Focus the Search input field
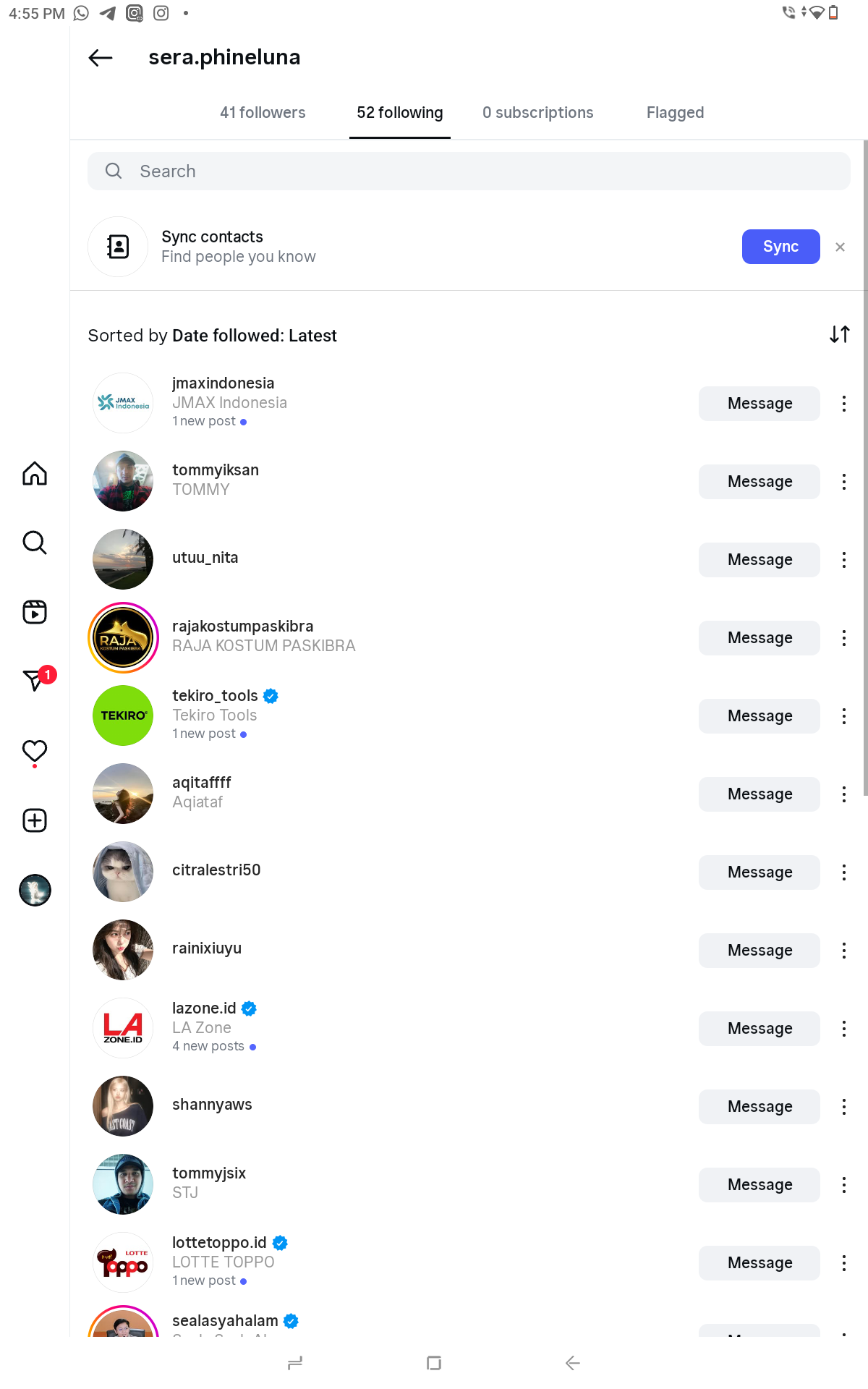Image resolution: width=868 pixels, height=1389 pixels. pos(469,171)
